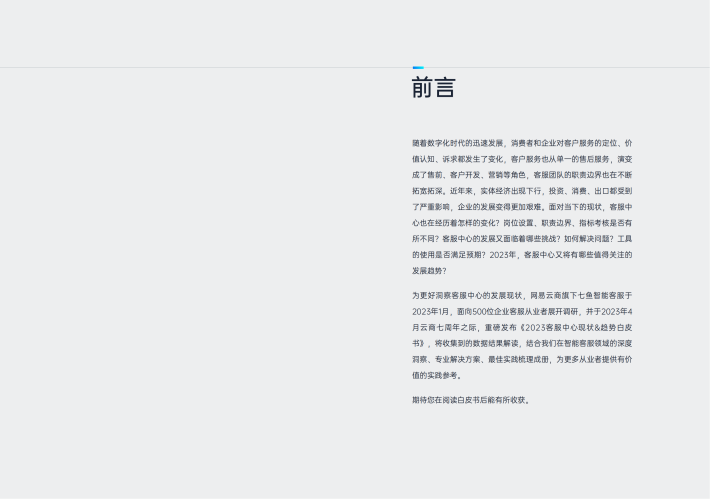Click the line 值的实践参考。
Viewport: 710px width, 499px height.
click(437, 375)
